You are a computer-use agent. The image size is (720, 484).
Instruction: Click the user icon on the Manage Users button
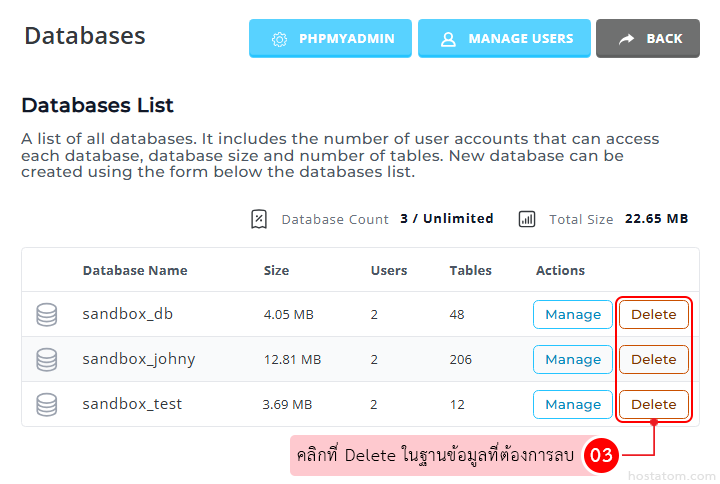(x=448, y=39)
